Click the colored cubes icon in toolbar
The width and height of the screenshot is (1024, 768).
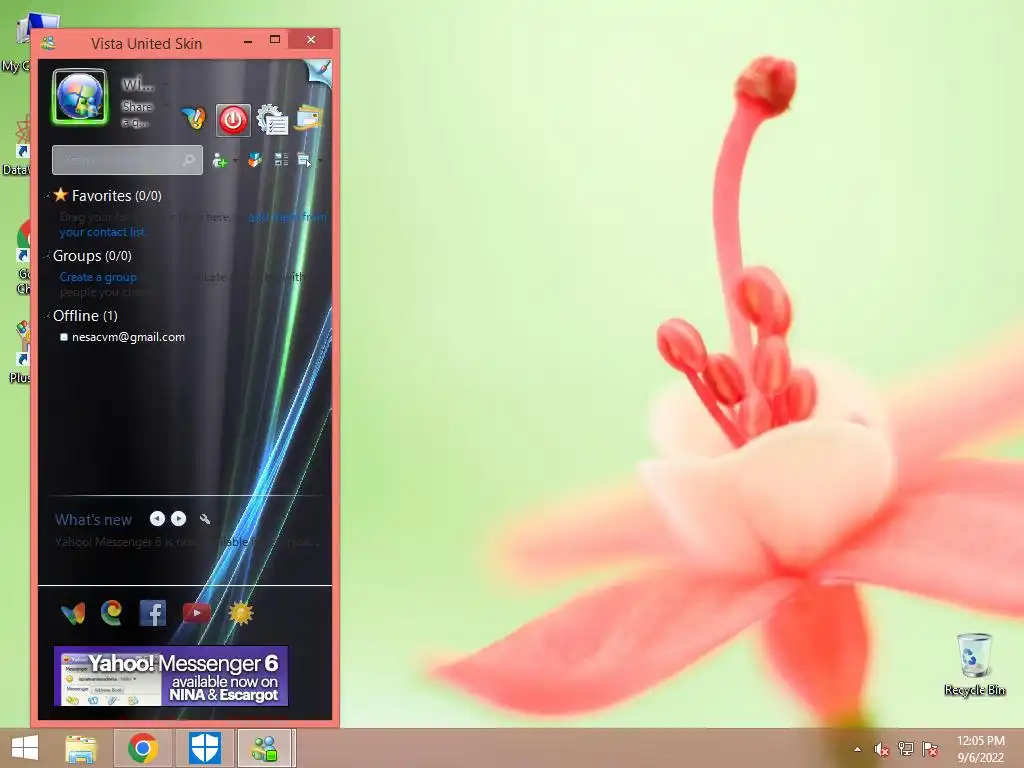pos(255,160)
